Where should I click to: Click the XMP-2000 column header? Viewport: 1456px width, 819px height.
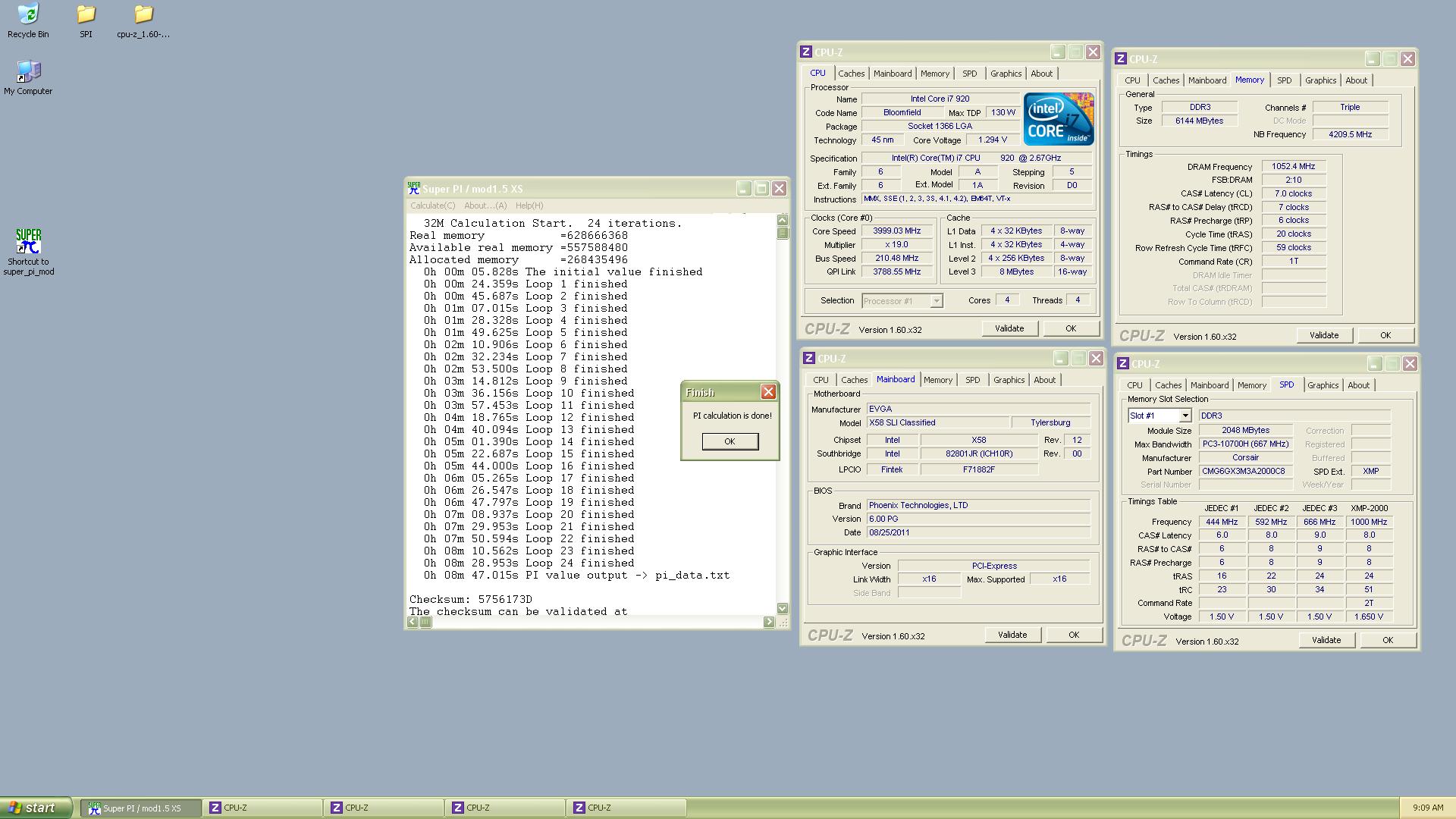1369,509
